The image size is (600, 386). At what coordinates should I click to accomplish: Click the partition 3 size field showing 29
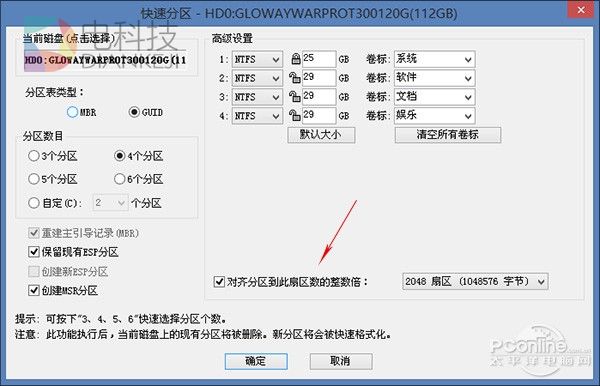tap(319, 97)
